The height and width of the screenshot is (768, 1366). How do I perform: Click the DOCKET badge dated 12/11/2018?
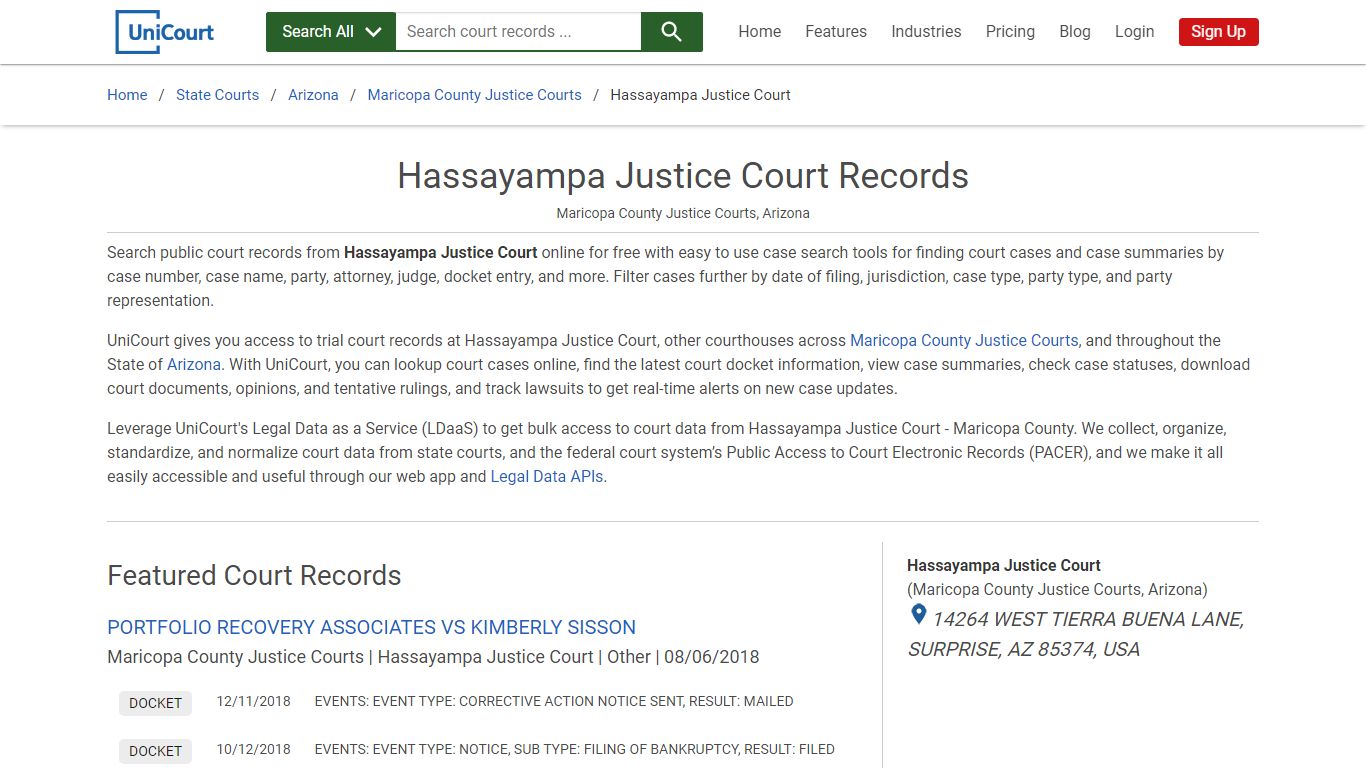[155, 703]
